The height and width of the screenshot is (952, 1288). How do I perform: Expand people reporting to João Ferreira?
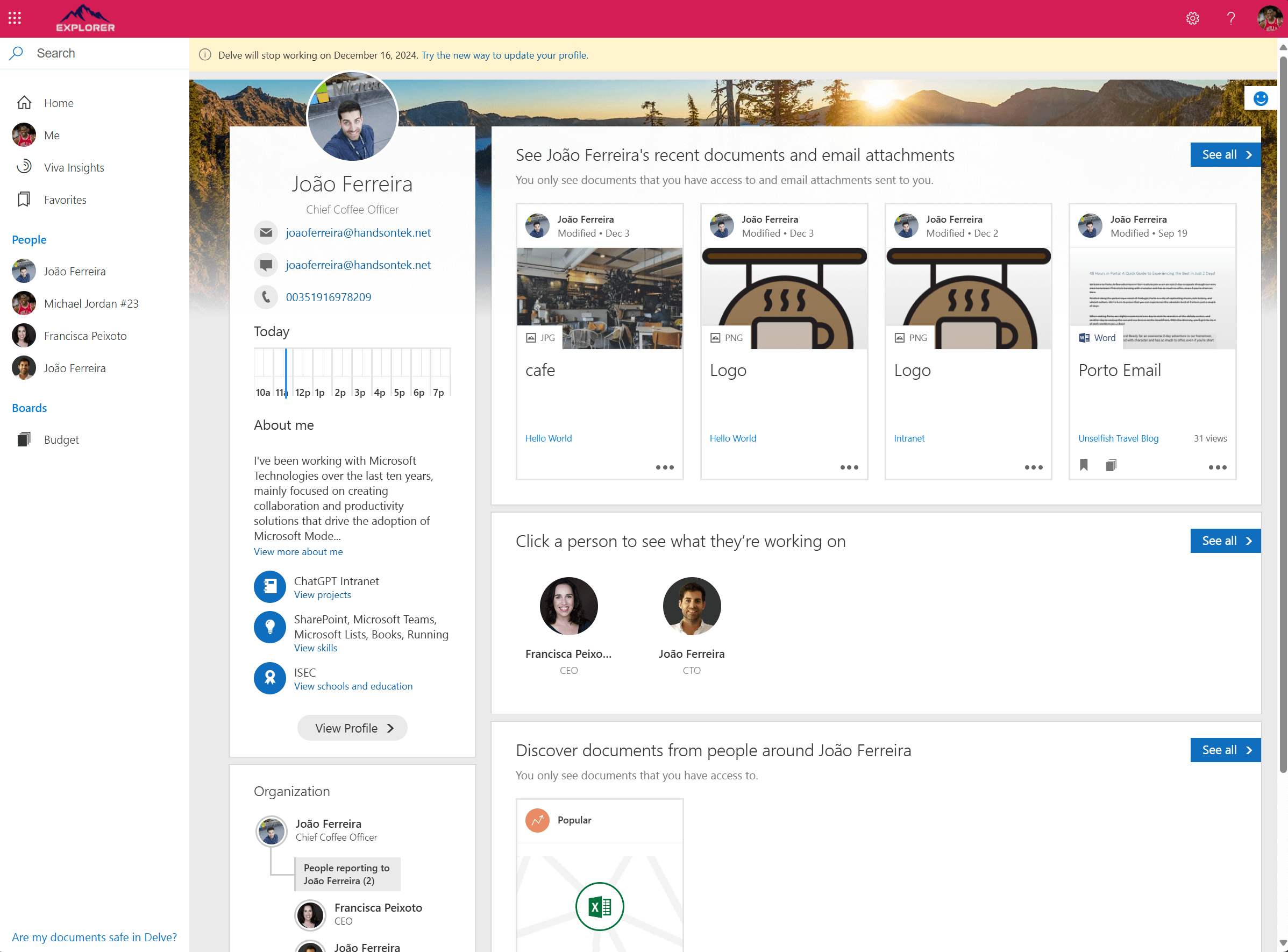347,873
